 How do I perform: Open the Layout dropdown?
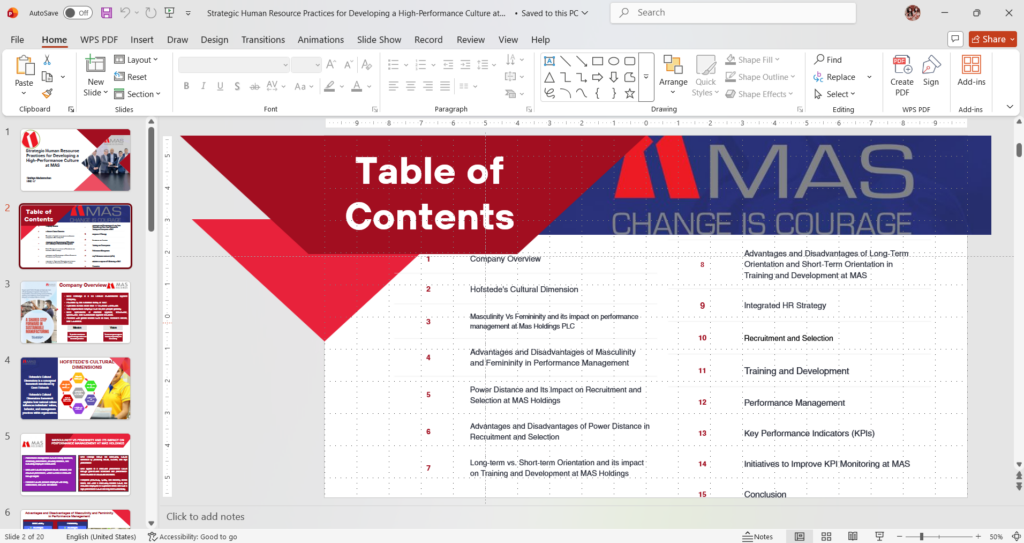coord(136,59)
